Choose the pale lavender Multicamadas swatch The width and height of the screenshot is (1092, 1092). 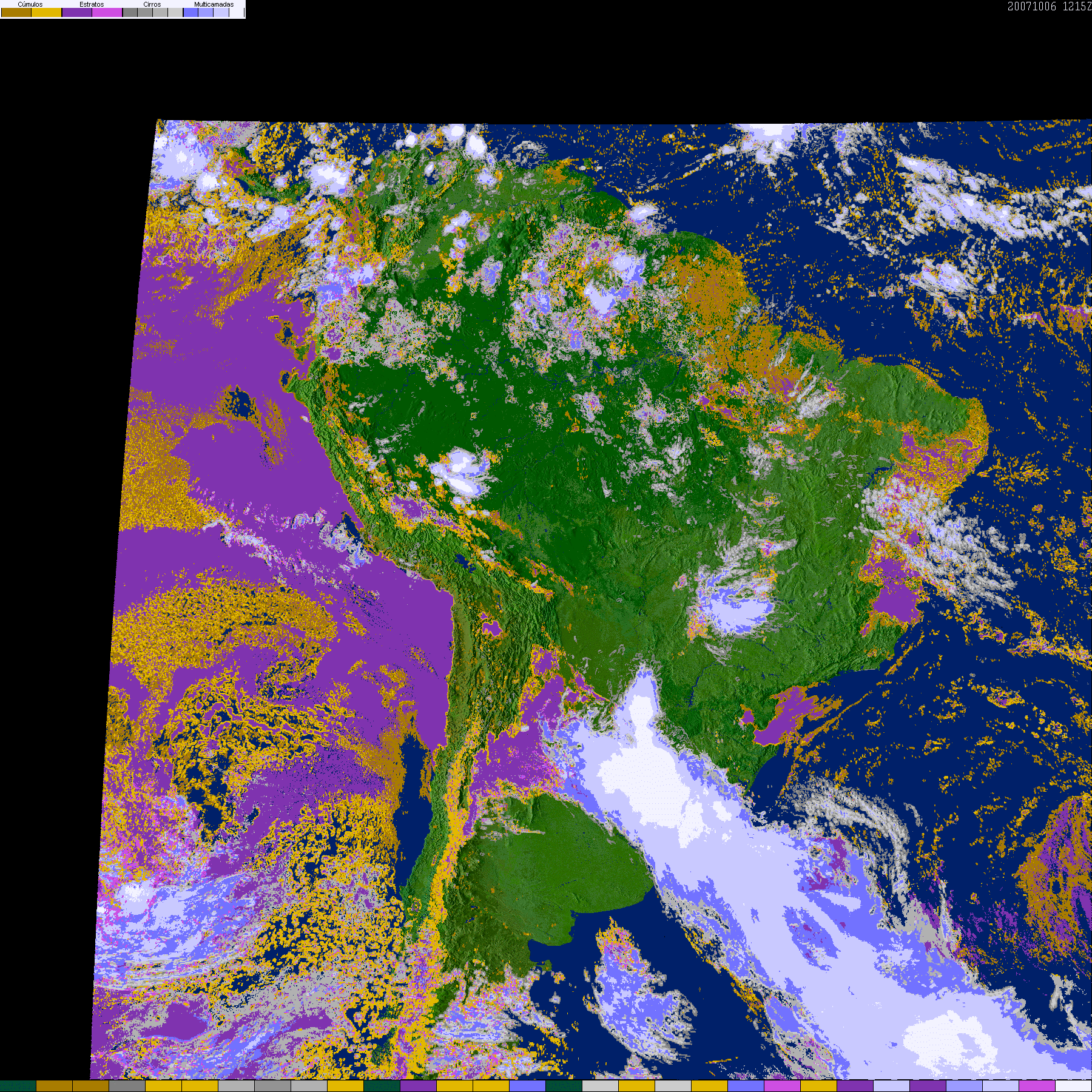point(221,12)
